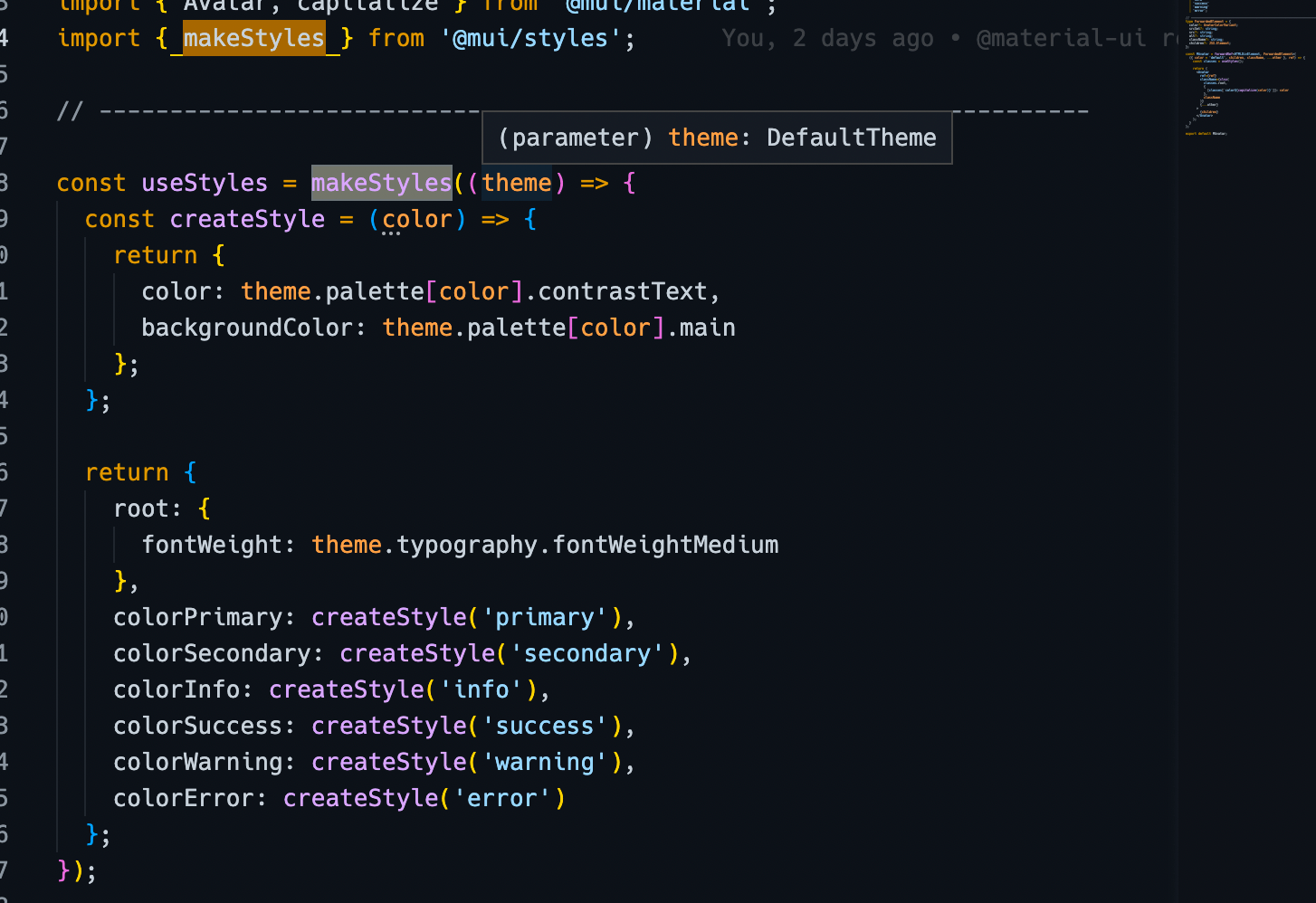Click the 'secondary' string argument
Viewport: 1316px width, 903px height.
(x=587, y=653)
